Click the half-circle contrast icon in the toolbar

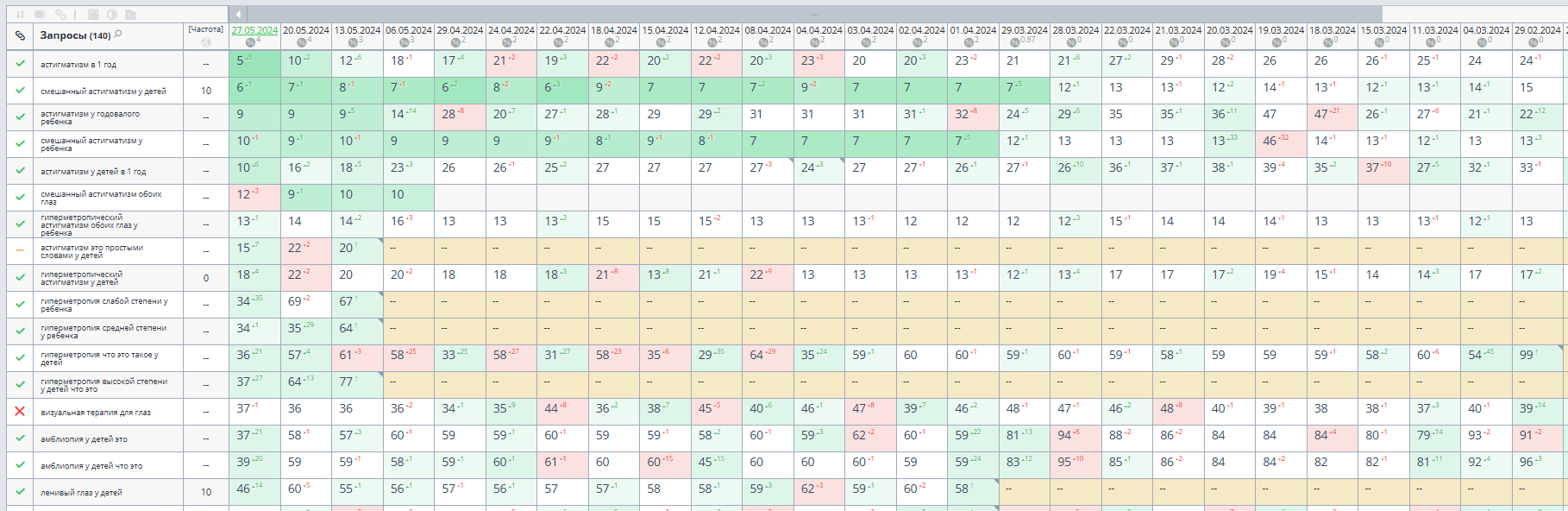click(x=111, y=15)
